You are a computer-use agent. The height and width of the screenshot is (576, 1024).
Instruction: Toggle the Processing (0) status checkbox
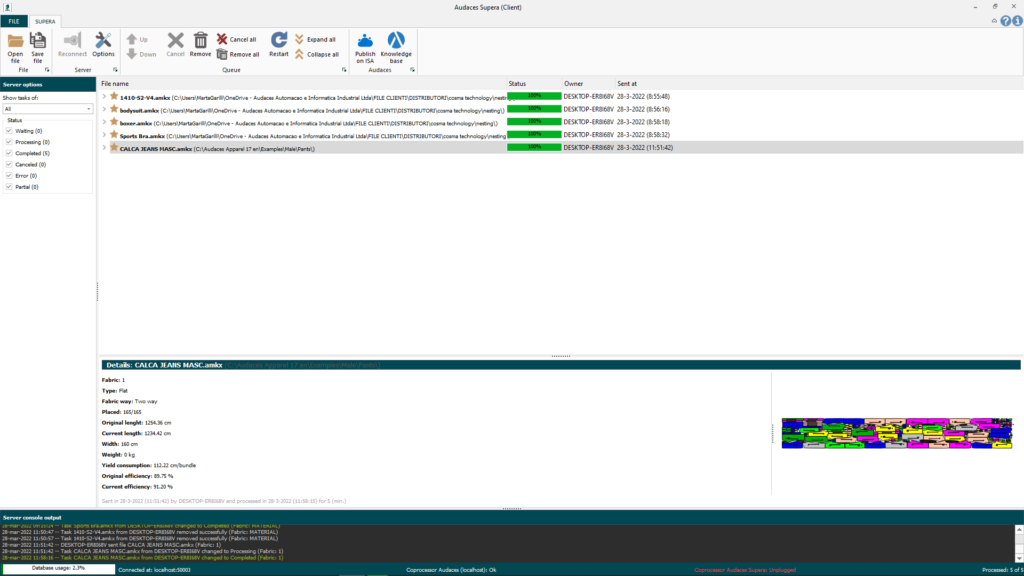[9, 142]
